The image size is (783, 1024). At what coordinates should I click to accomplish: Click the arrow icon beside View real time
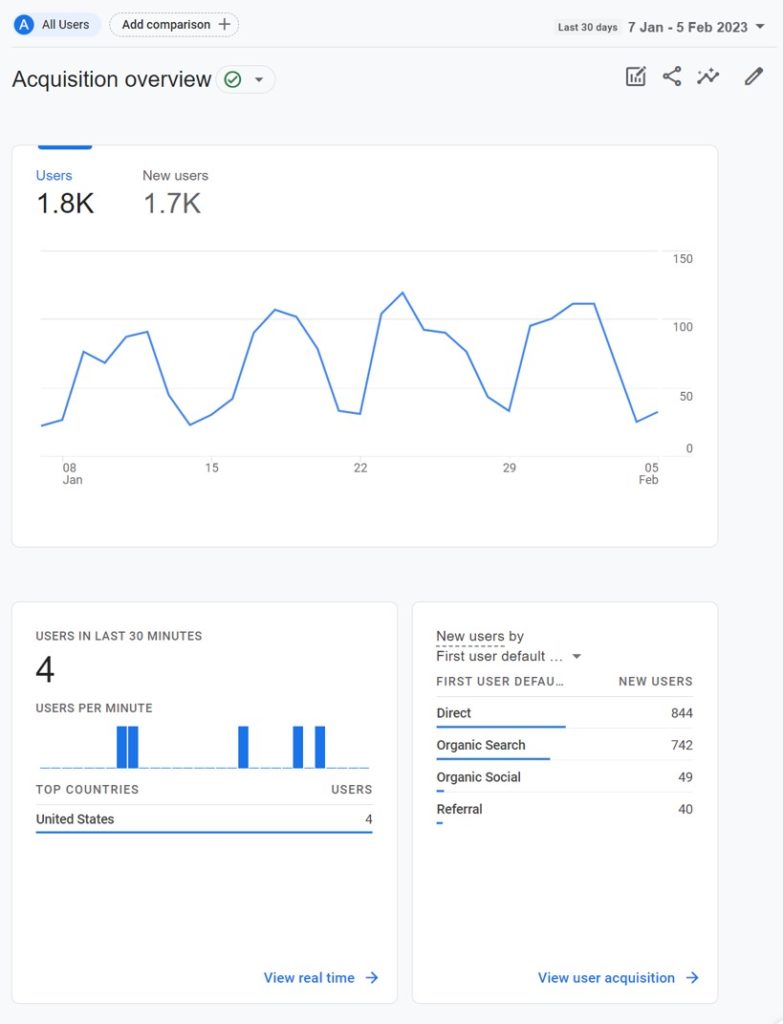[374, 978]
